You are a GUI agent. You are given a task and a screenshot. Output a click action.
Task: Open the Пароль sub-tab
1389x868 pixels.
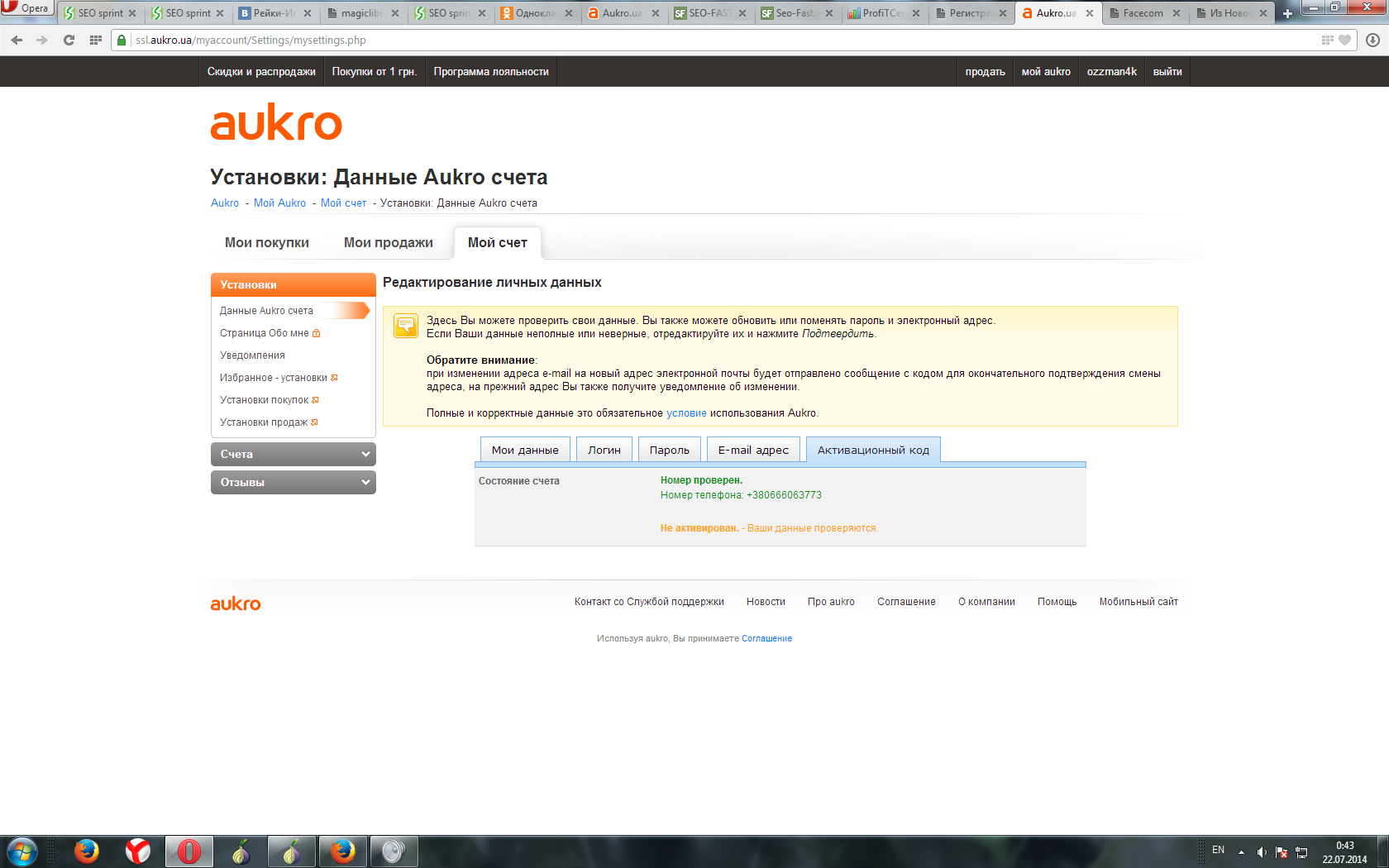[x=670, y=450]
